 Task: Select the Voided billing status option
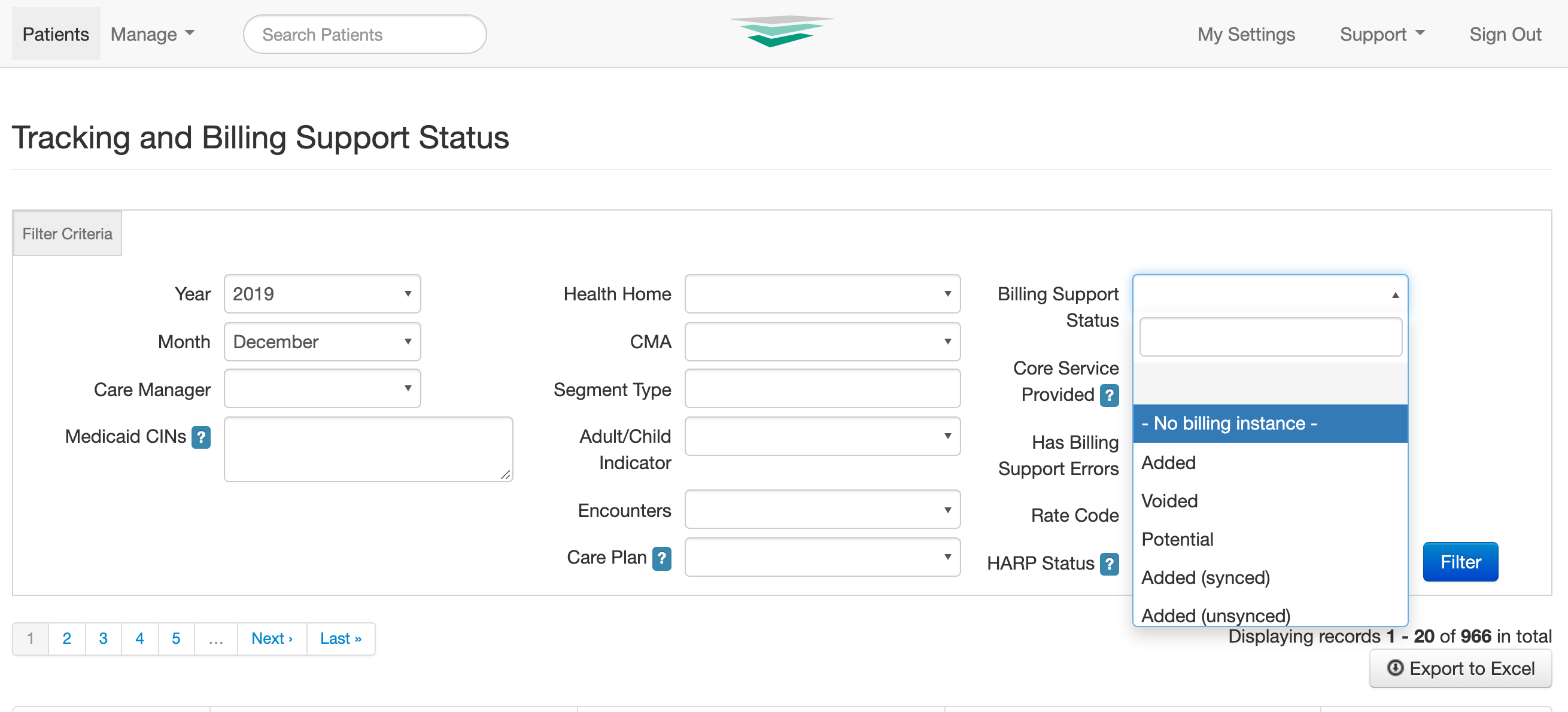click(1169, 501)
